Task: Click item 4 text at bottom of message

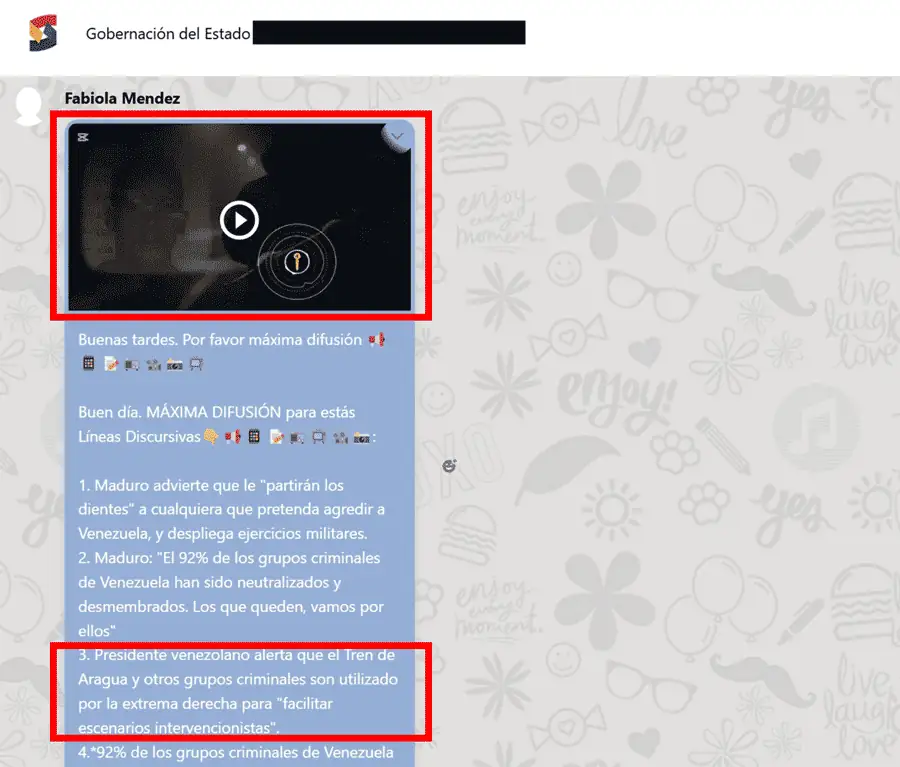Action: pos(236,752)
